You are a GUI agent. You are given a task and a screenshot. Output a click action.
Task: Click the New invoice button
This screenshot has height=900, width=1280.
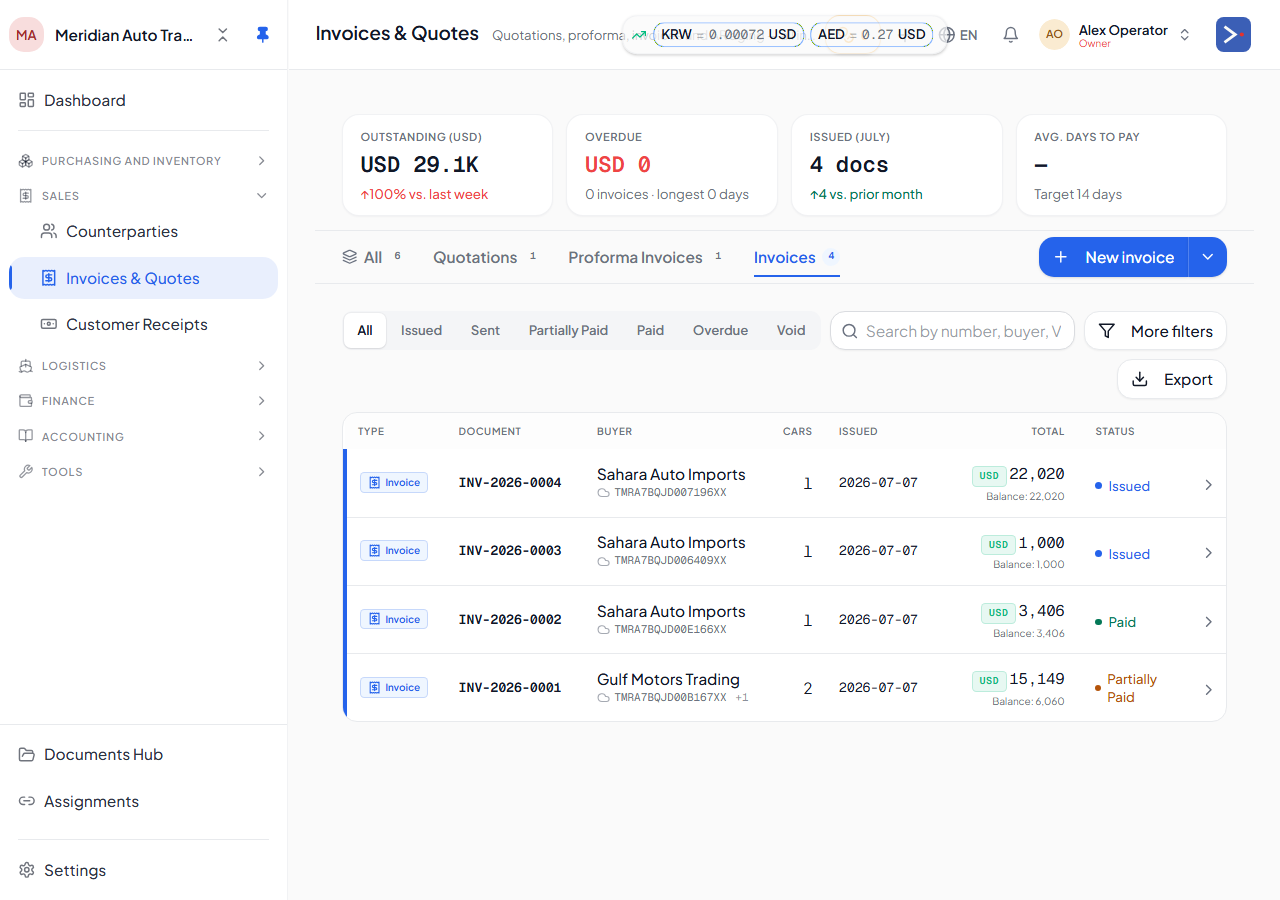1113,257
